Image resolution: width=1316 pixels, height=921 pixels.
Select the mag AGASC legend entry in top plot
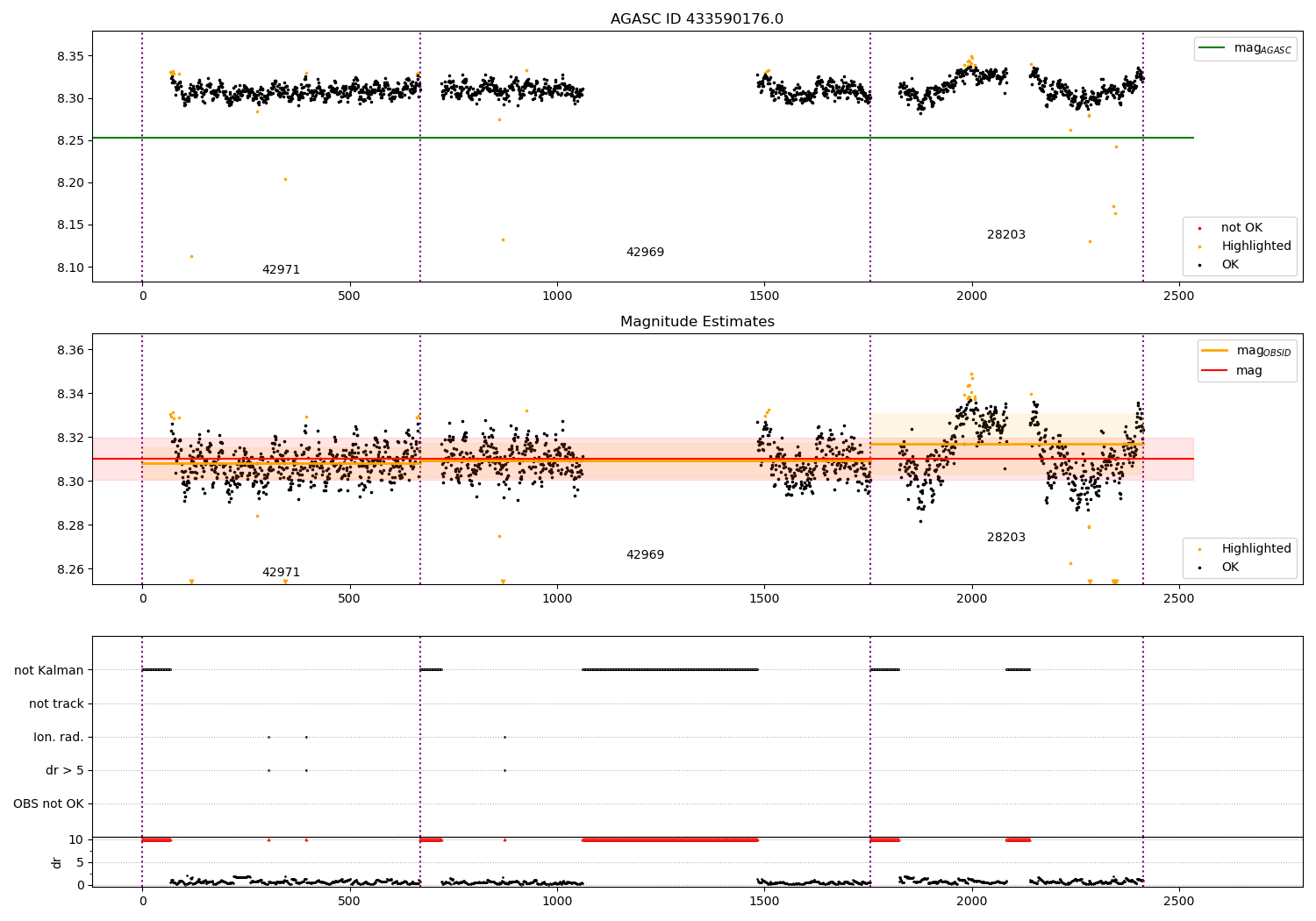[1245, 48]
